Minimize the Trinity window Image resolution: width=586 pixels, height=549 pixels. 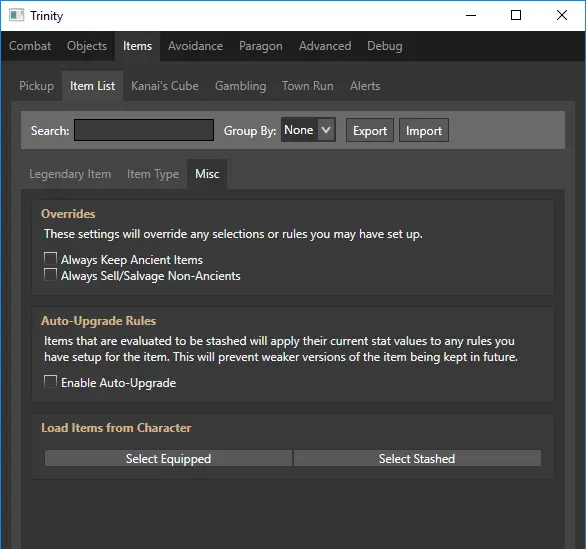[x=471, y=15]
